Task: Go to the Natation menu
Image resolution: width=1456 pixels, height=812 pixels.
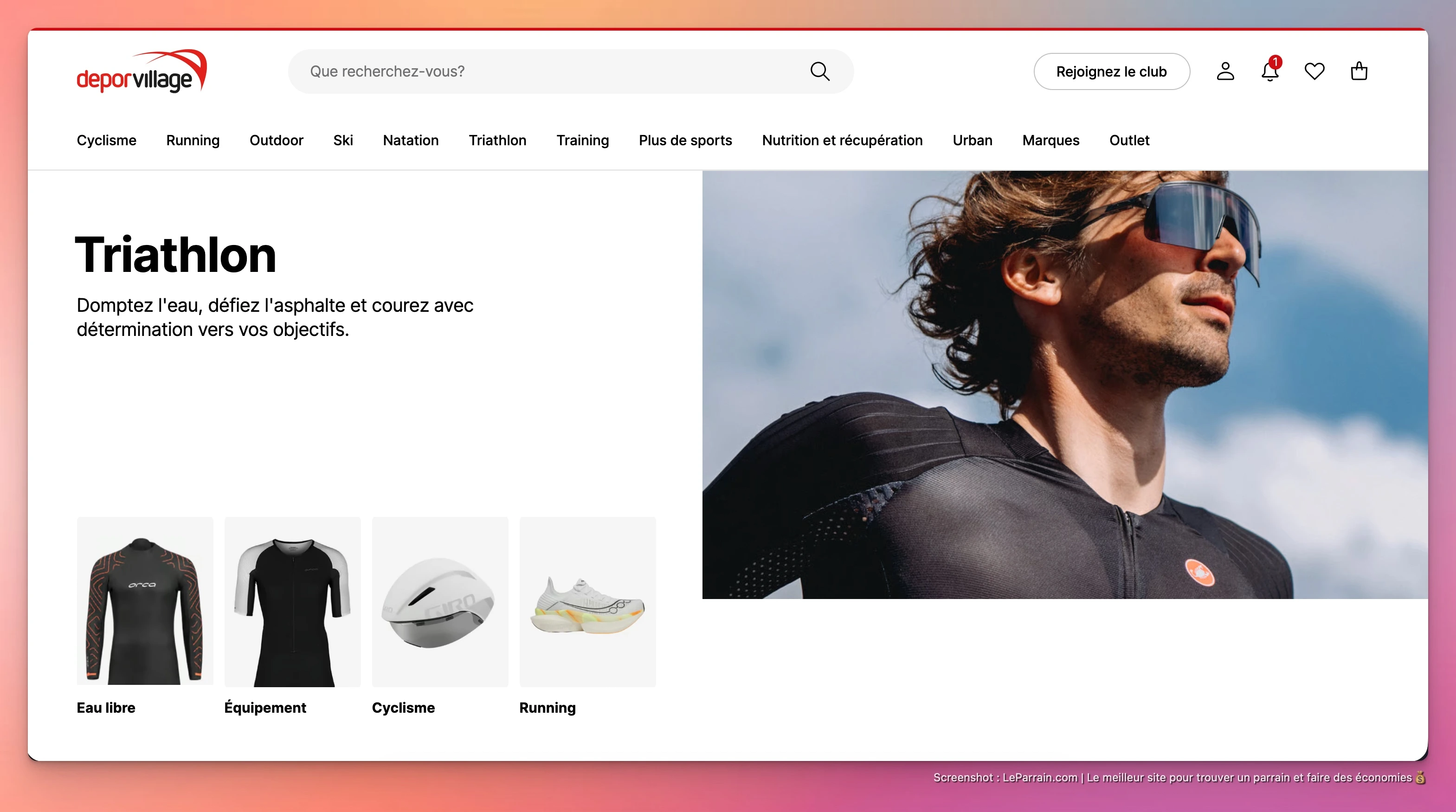Action: (x=410, y=140)
